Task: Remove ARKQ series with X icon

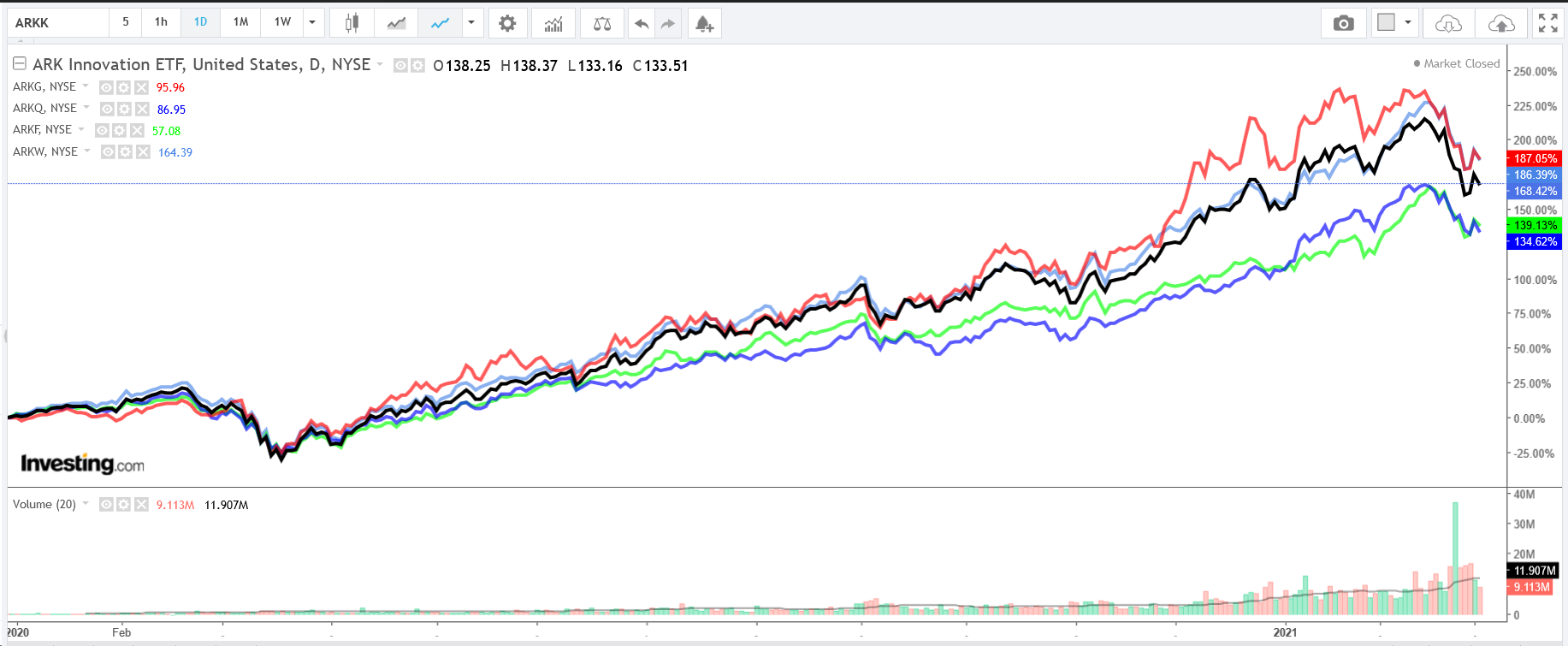Action: pyautogui.click(x=142, y=109)
